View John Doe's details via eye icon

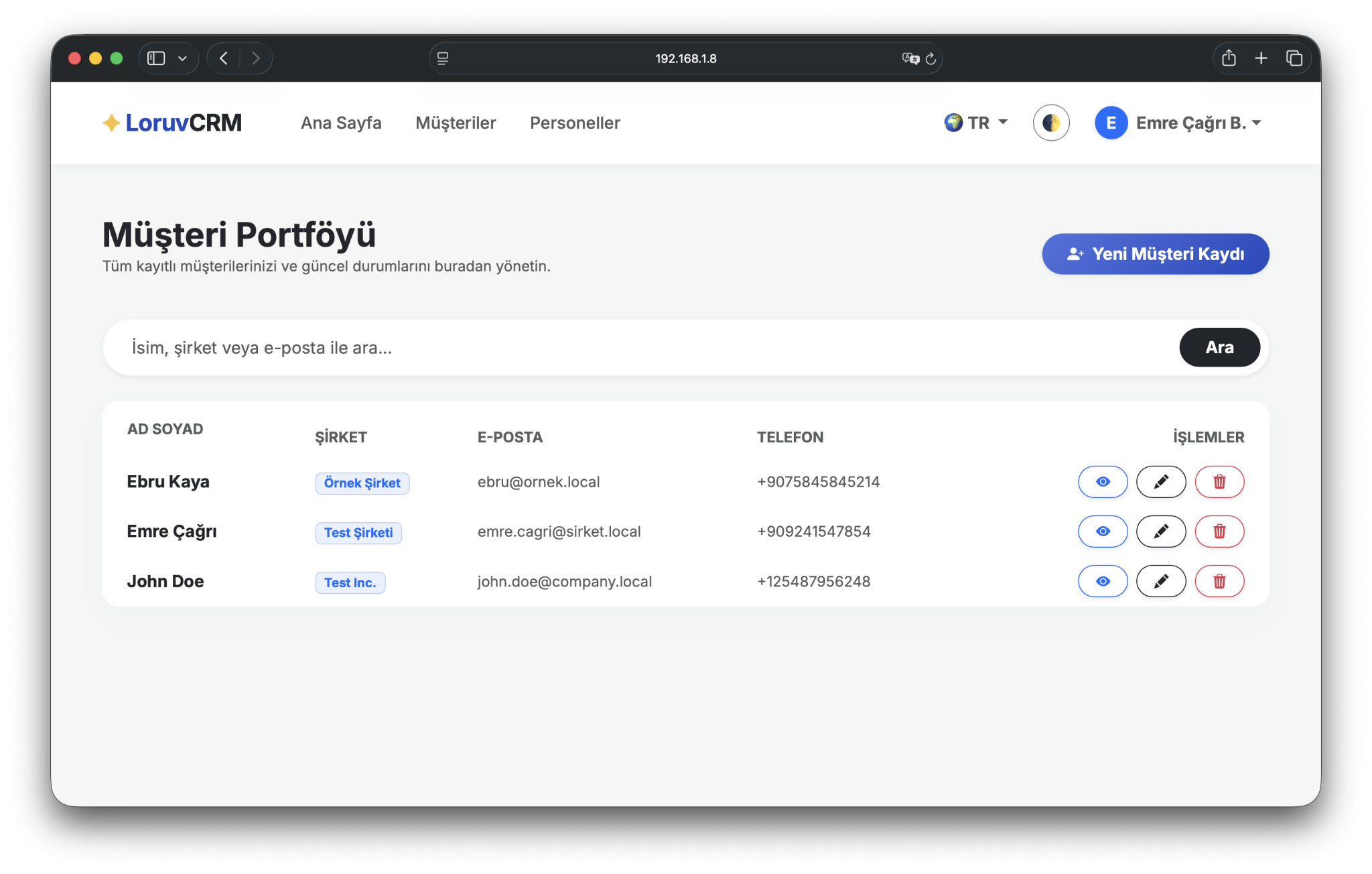click(1103, 581)
